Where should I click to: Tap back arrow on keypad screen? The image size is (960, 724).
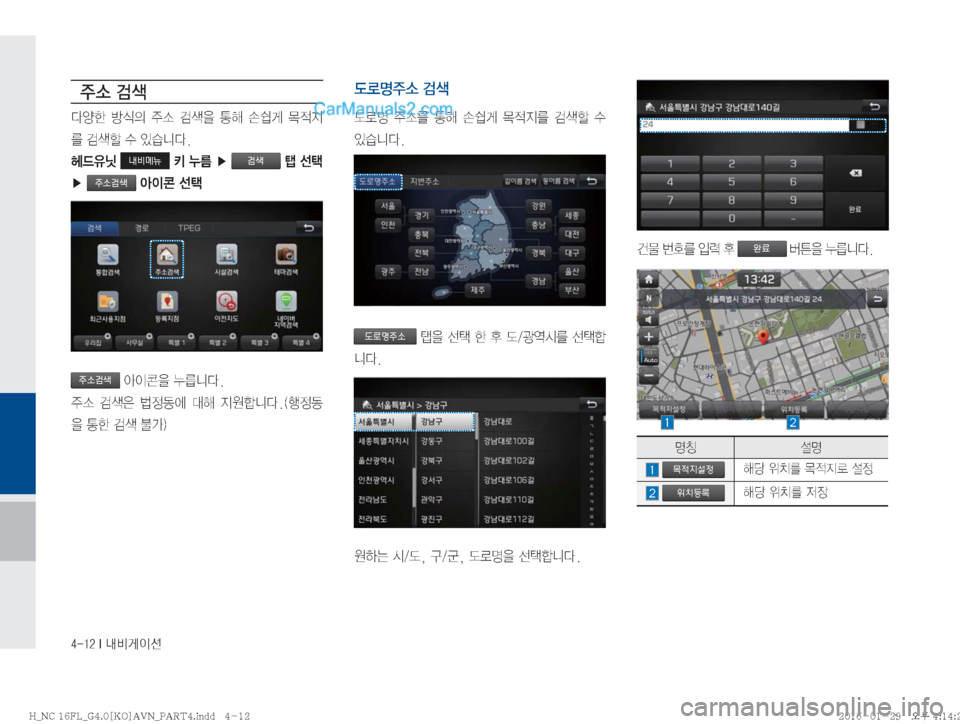tap(874, 106)
